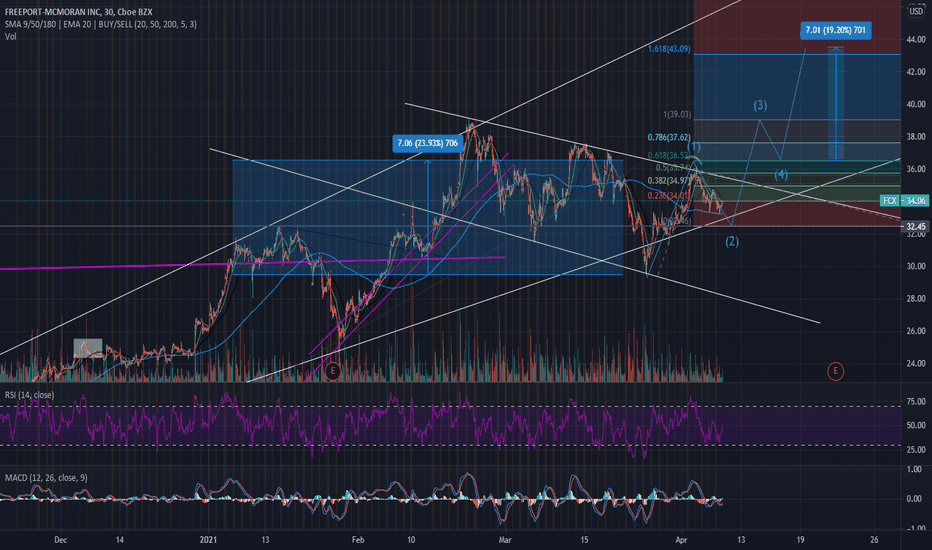Select the Elliott wave (1) label

pyautogui.click(x=694, y=147)
